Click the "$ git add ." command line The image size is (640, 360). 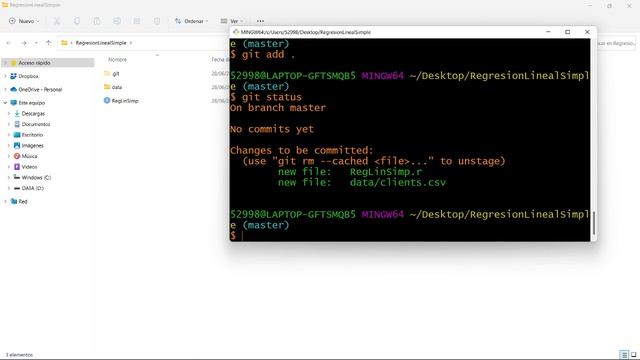(262, 54)
